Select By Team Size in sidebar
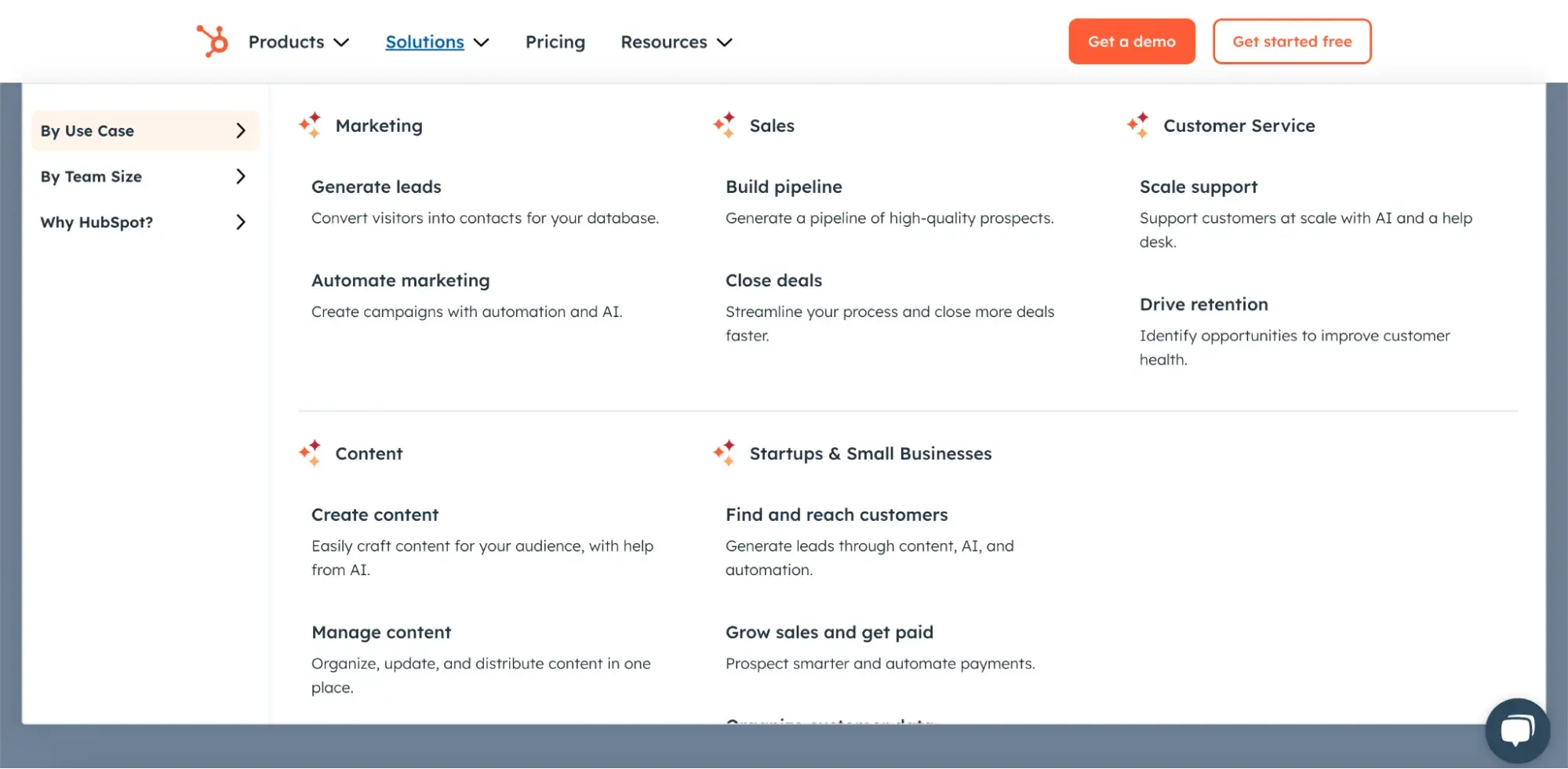The image size is (1568, 769). click(x=145, y=177)
